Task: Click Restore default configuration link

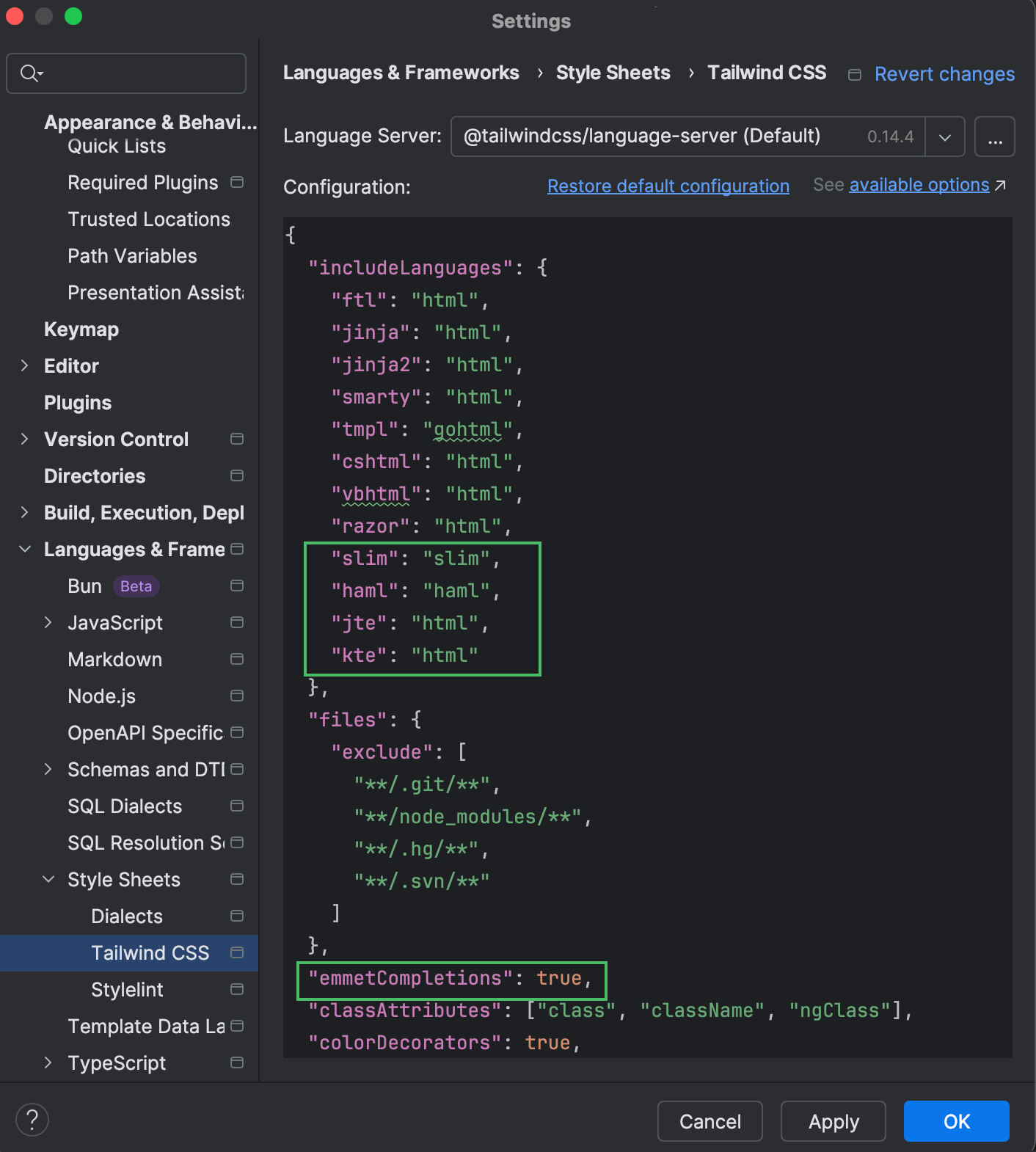Action: click(668, 186)
